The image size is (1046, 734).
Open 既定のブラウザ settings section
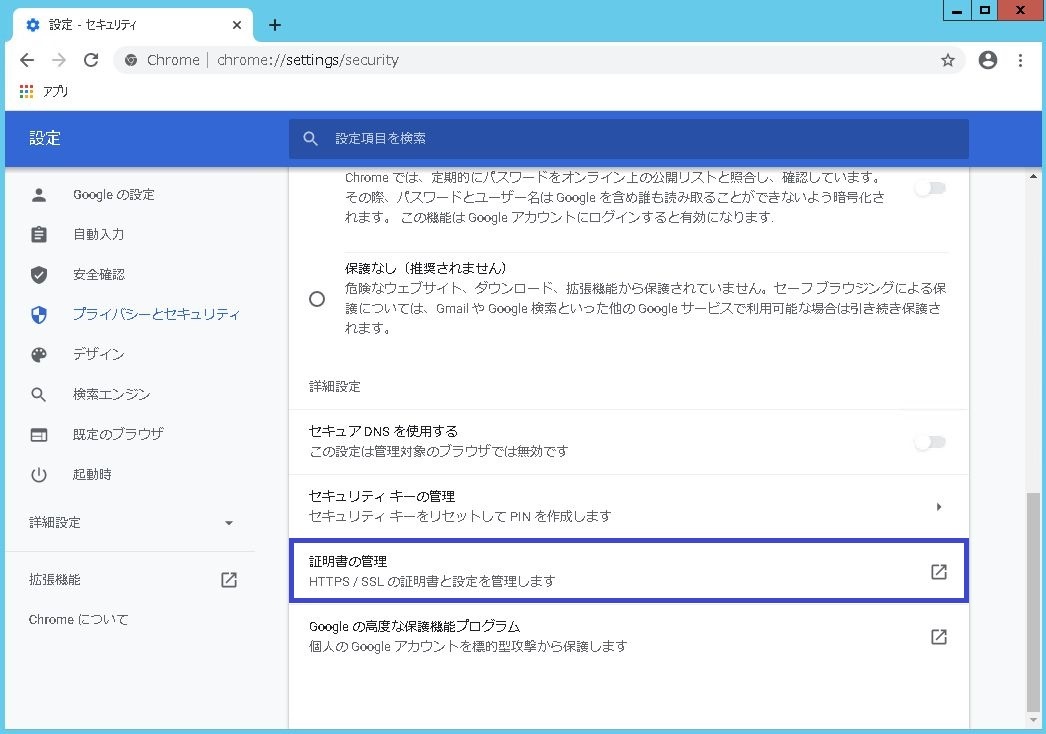pos(118,434)
